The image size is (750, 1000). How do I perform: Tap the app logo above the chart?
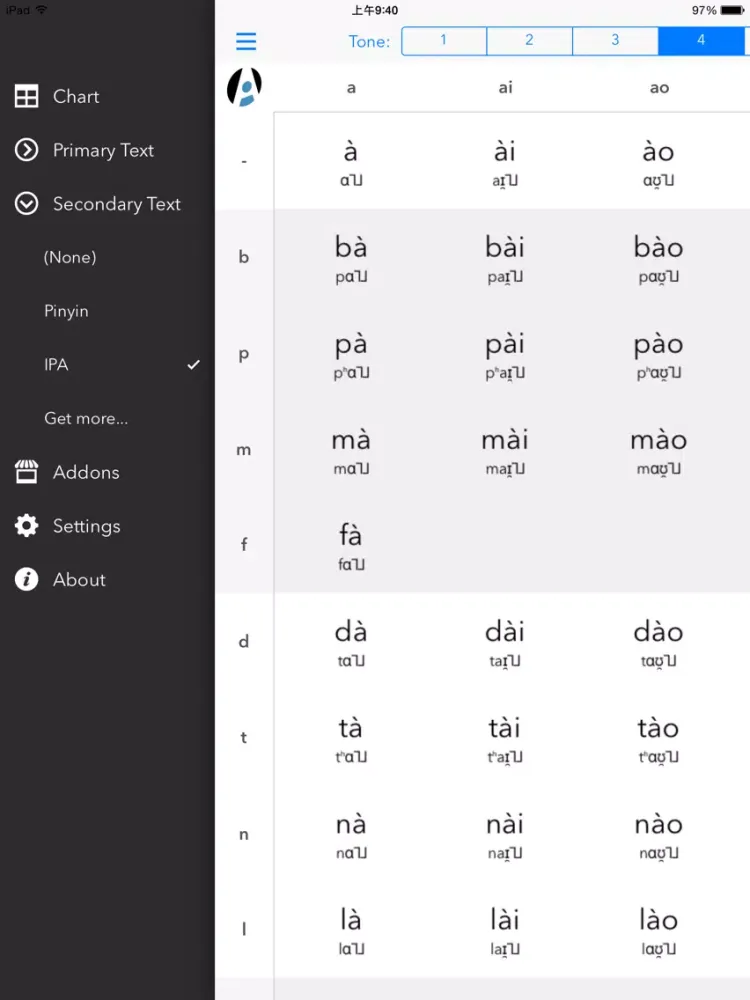(x=244, y=87)
